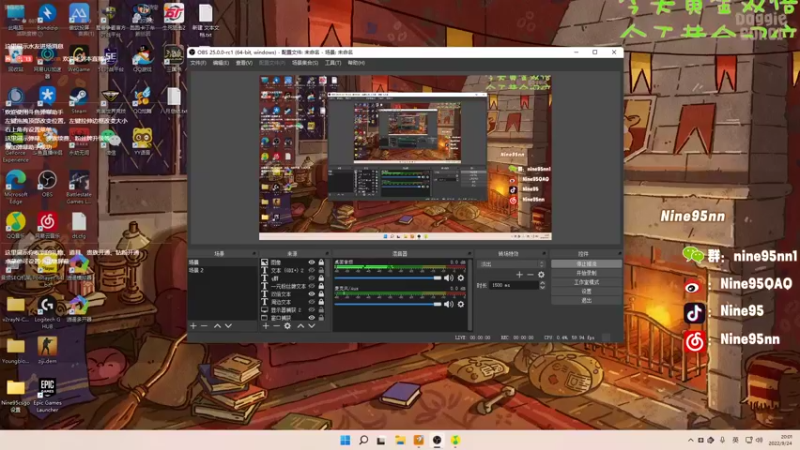800x450 pixels.
Task: Add a transition with plus icon
Action: point(519,274)
